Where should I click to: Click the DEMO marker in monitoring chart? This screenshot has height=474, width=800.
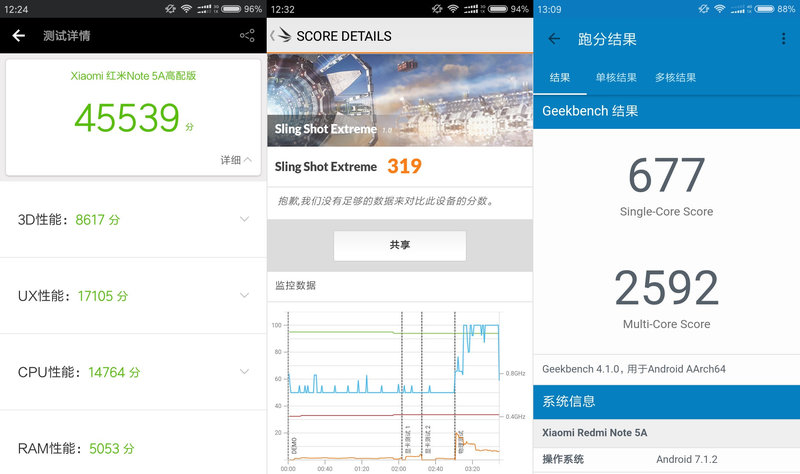coord(294,445)
